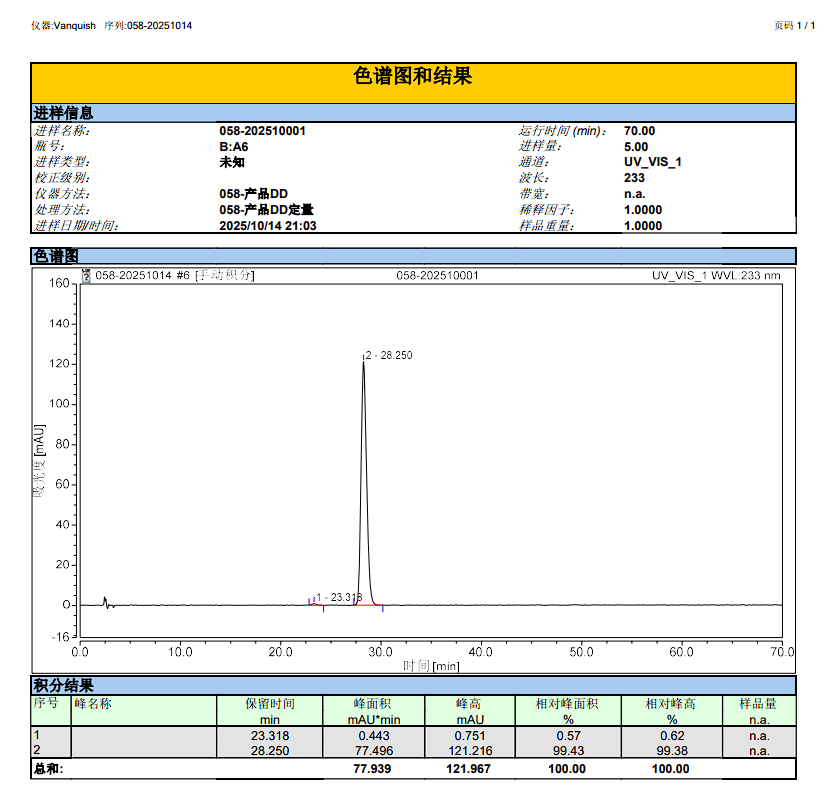Screen dimensions: 824x797
Task: Click the chromatogram title 058-20251014 #6 [手动积分]
Action: tap(175, 275)
